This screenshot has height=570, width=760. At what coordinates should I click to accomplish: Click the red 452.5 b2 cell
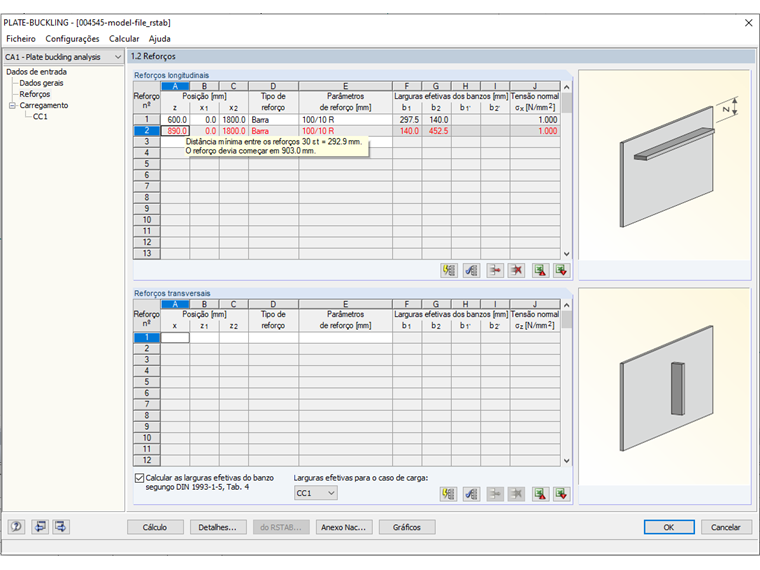[437, 131]
